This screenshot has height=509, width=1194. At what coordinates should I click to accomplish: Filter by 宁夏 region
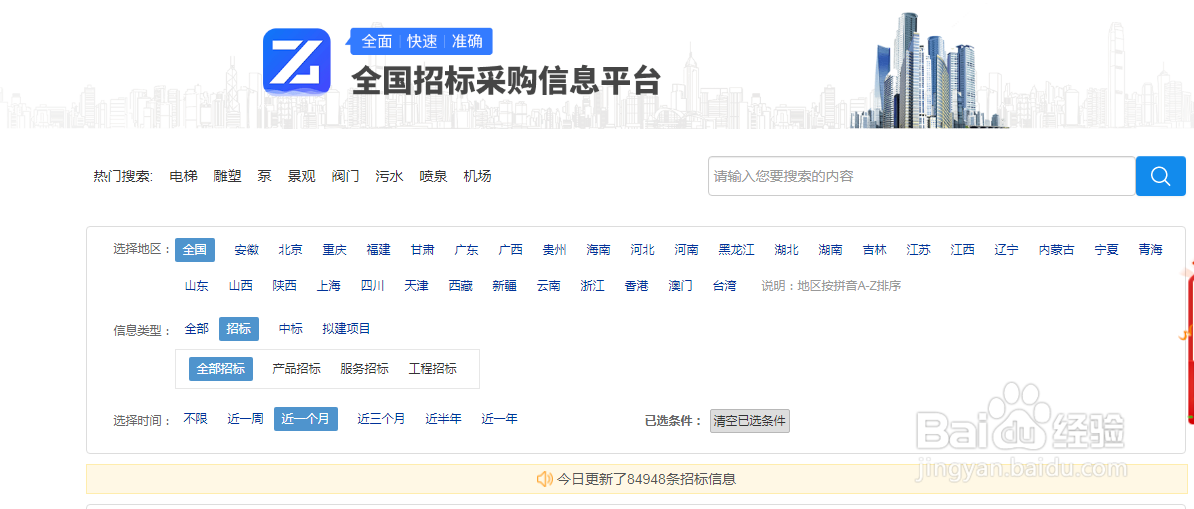pyautogui.click(x=1106, y=250)
